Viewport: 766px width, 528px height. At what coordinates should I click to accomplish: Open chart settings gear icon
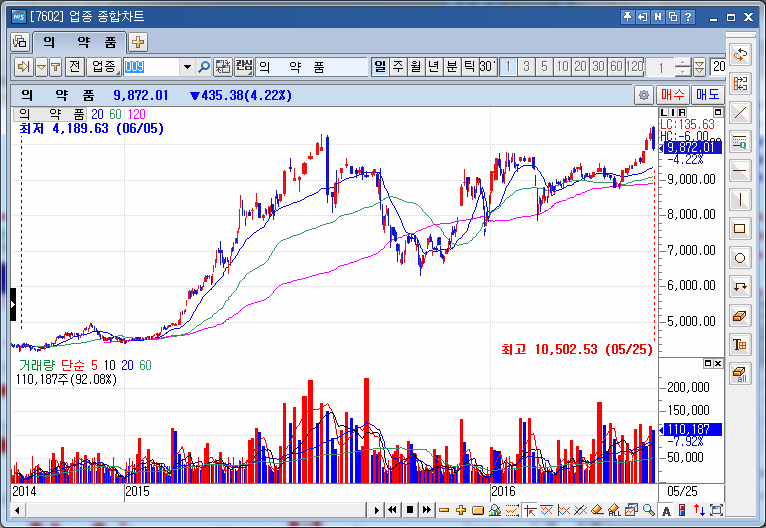click(644, 95)
